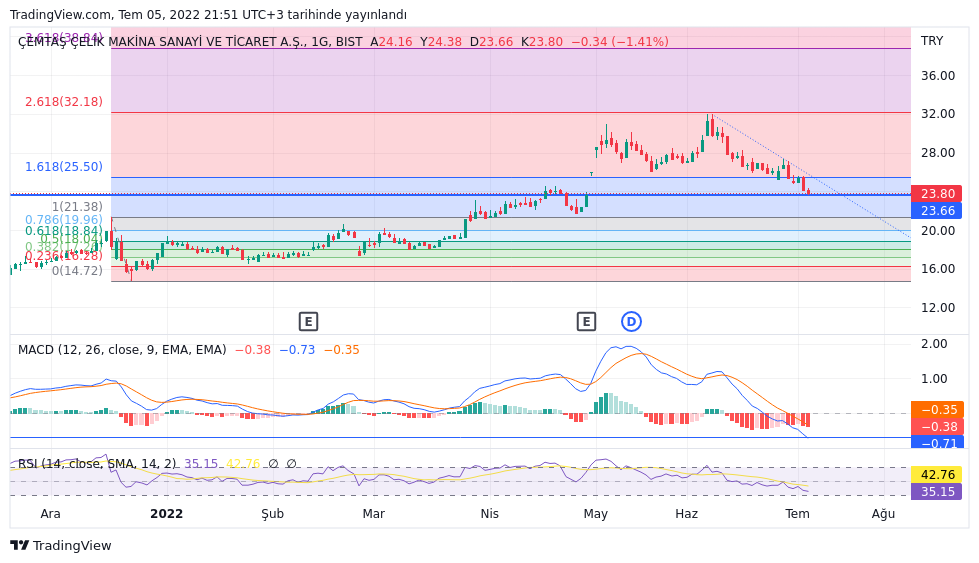Click the TradingView logo at bottom
The height and width of the screenshot is (563, 979).
[61, 546]
